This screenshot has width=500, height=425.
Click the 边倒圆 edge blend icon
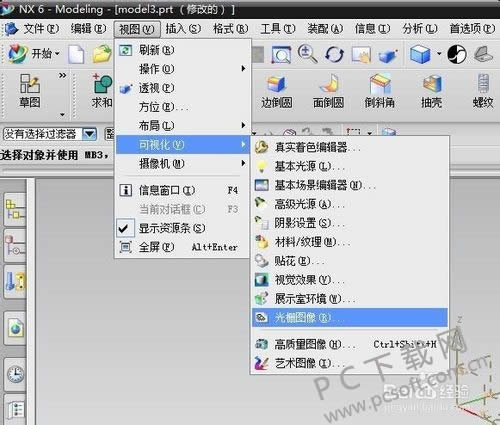(276, 84)
